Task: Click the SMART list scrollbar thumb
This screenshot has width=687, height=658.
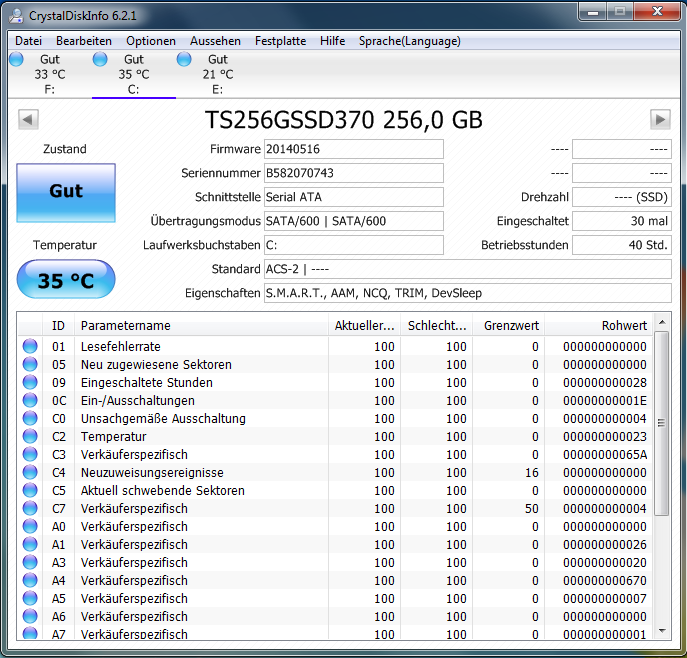Action: (x=662, y=423)
